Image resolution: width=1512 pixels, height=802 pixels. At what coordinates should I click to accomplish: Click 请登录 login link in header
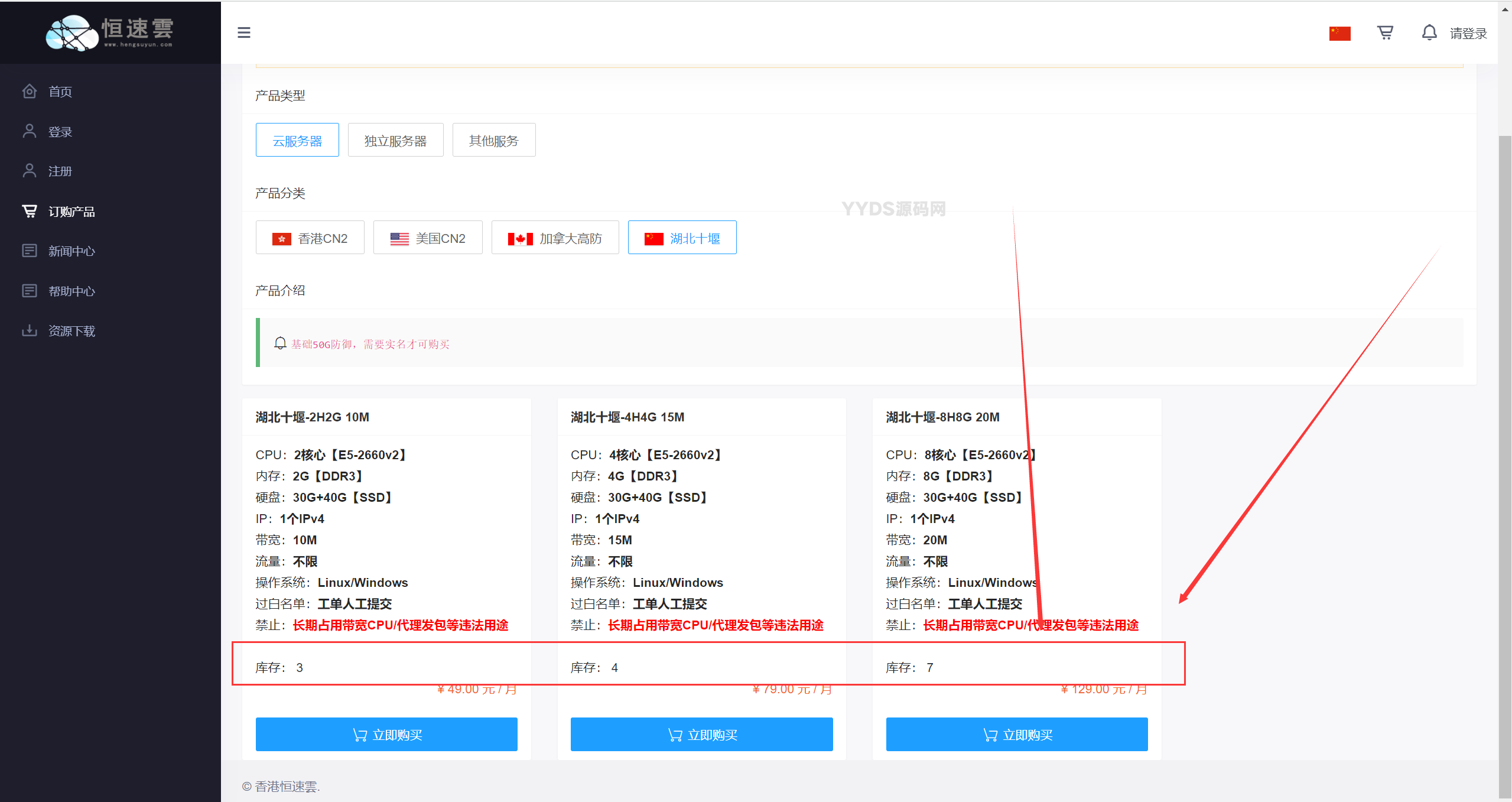pyautogui.click(x=1468, y=34)
